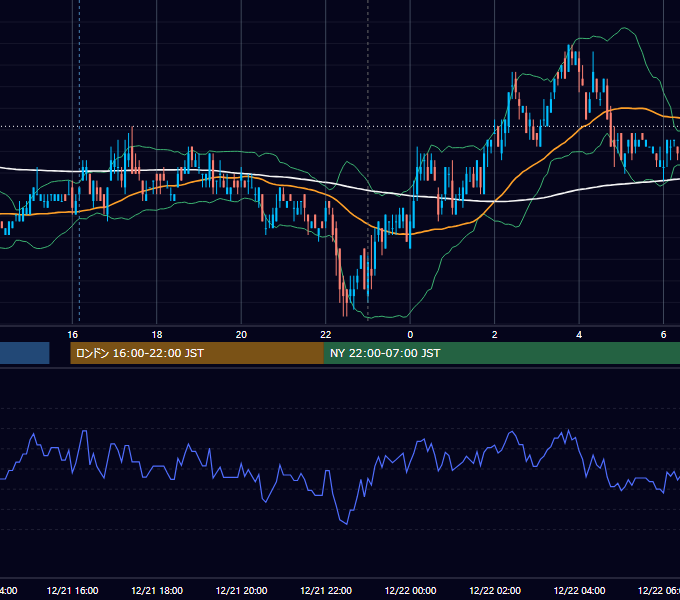Click the hour label 22 on the axis
The width and height of the screenshot is (680, 600).
tap(326, 335)
